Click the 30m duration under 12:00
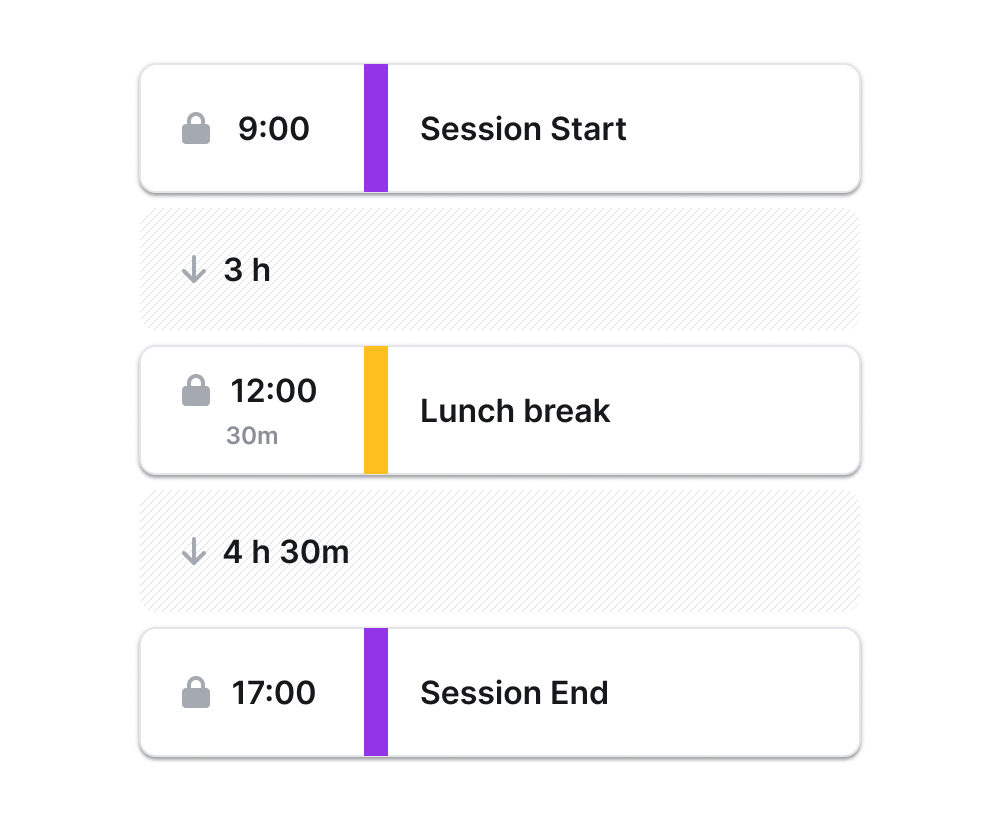This screenshot has width=1004, height=820. [x=252, y=436]
